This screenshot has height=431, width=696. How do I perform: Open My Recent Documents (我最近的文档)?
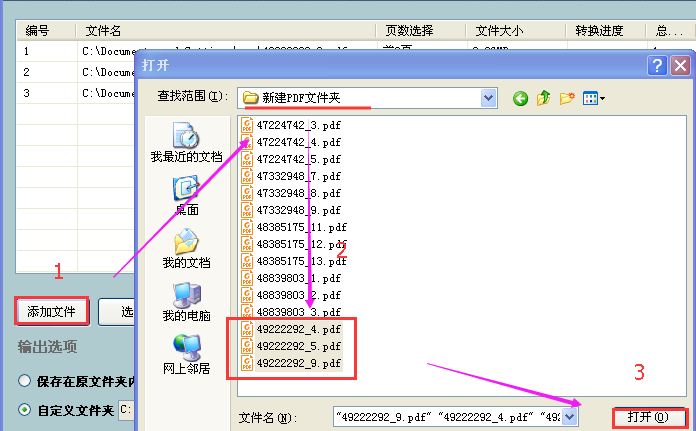[x=186, y=142]
